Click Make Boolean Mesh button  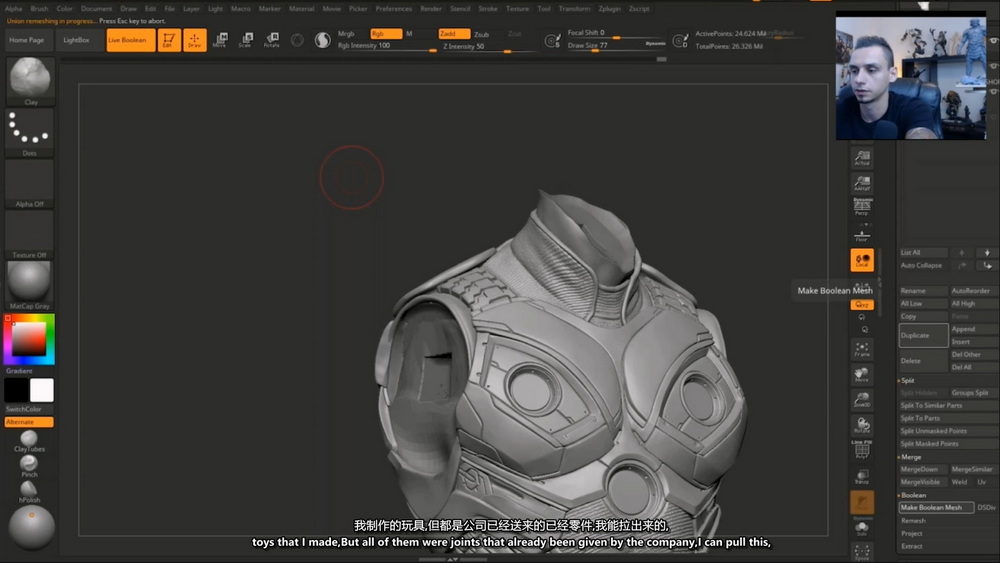(x=936, y=508)
